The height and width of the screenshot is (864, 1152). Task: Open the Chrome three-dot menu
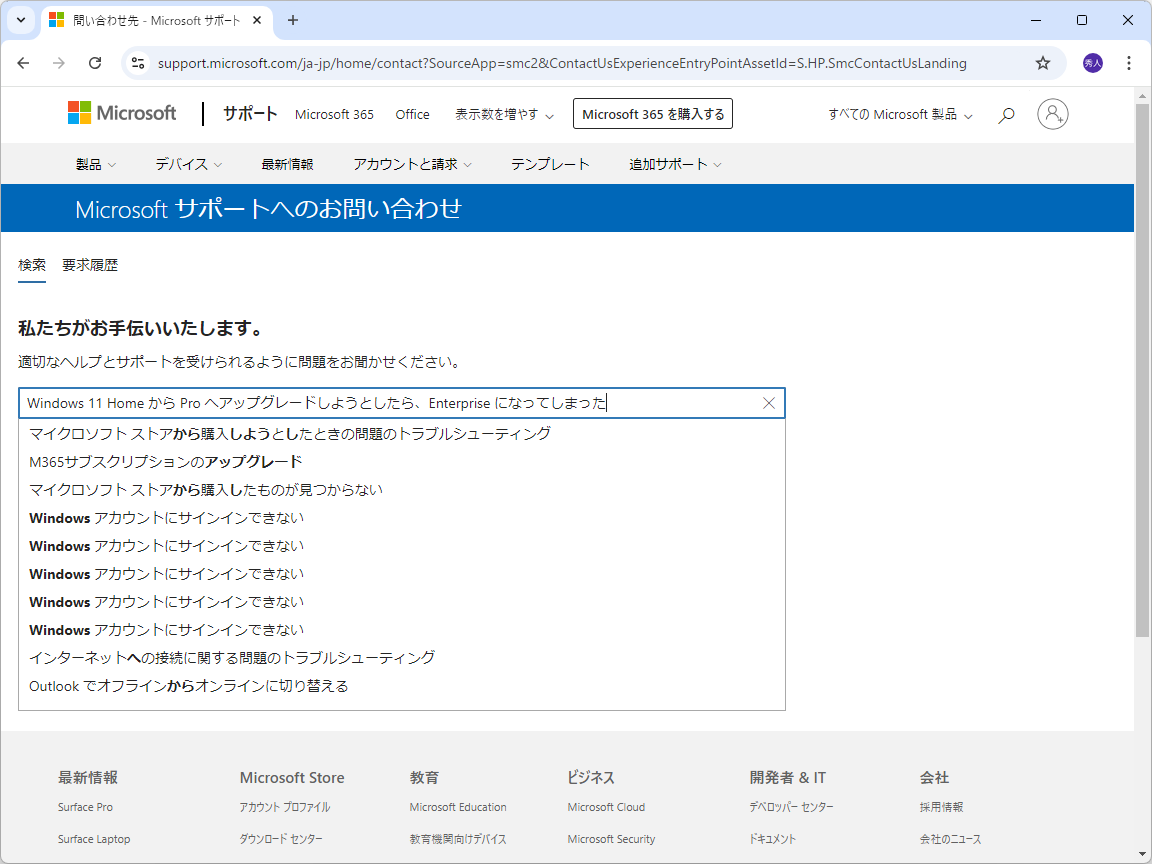tap(1129, 62)
